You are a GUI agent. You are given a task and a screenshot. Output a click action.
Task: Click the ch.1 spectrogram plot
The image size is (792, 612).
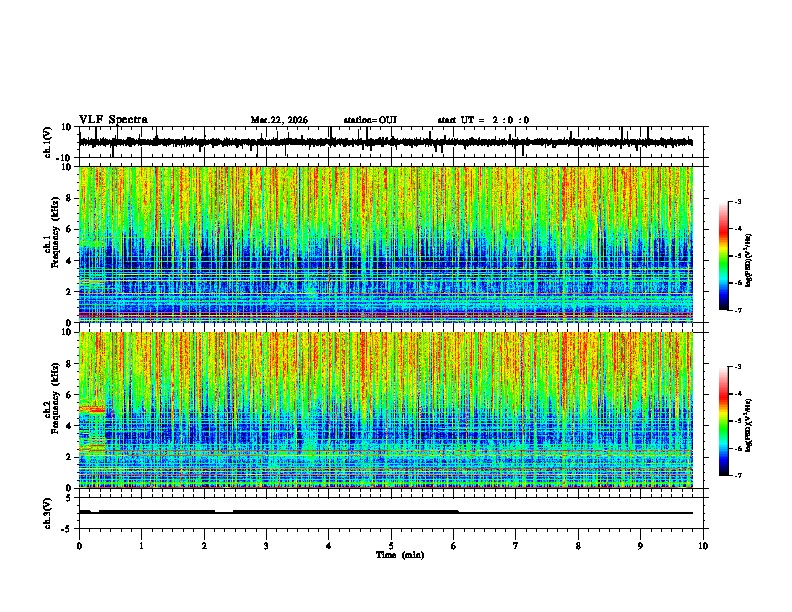386,244
